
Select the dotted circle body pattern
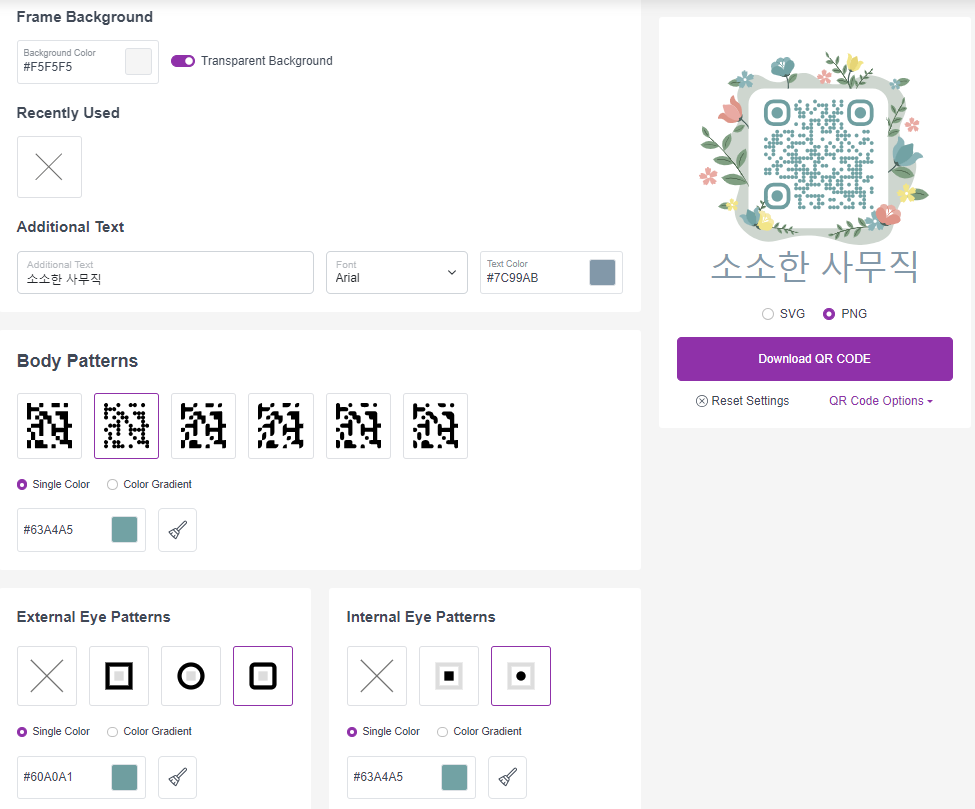(126, 426)
